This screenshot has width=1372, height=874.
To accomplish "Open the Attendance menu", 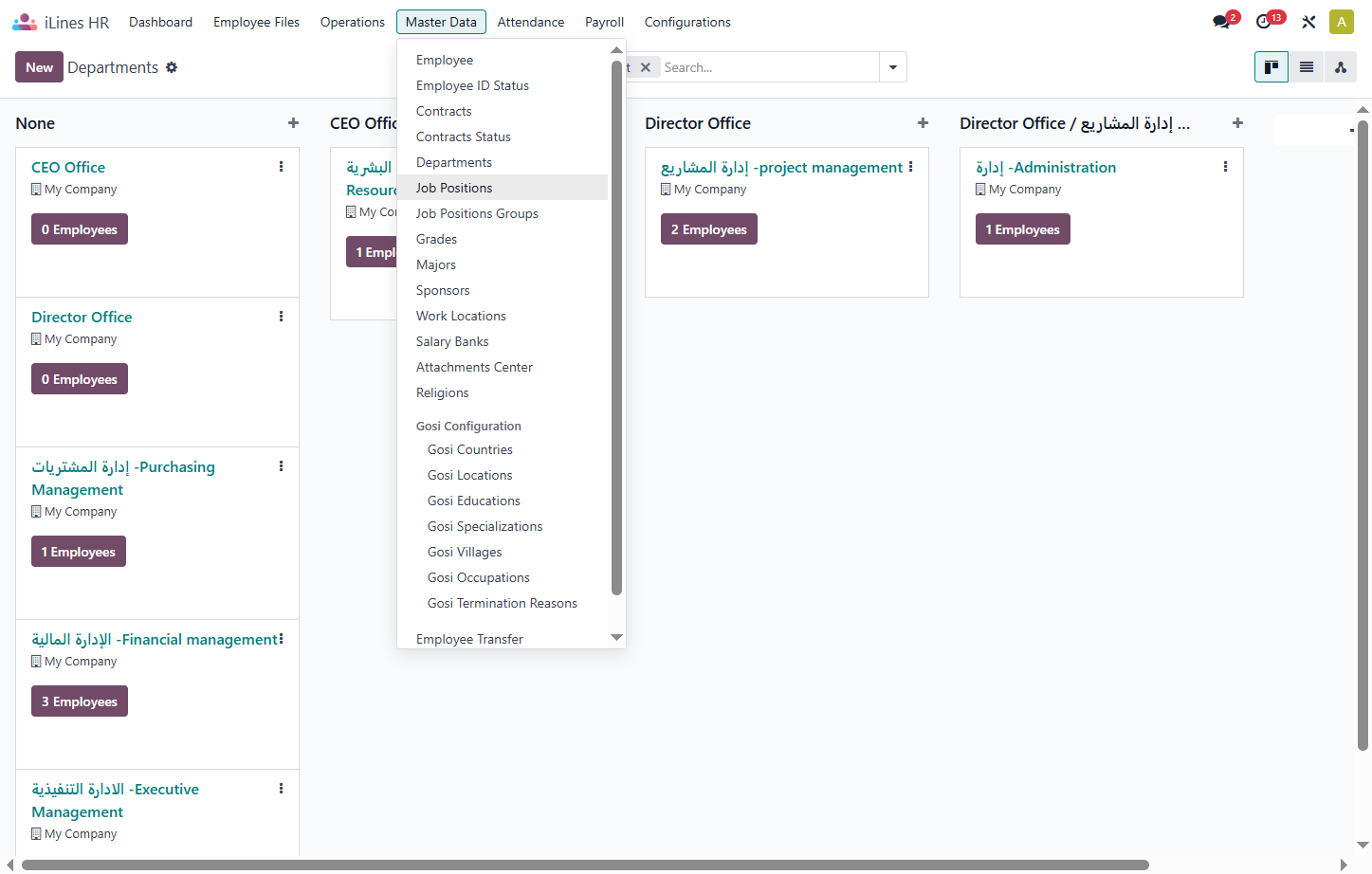I will point(531,22).
